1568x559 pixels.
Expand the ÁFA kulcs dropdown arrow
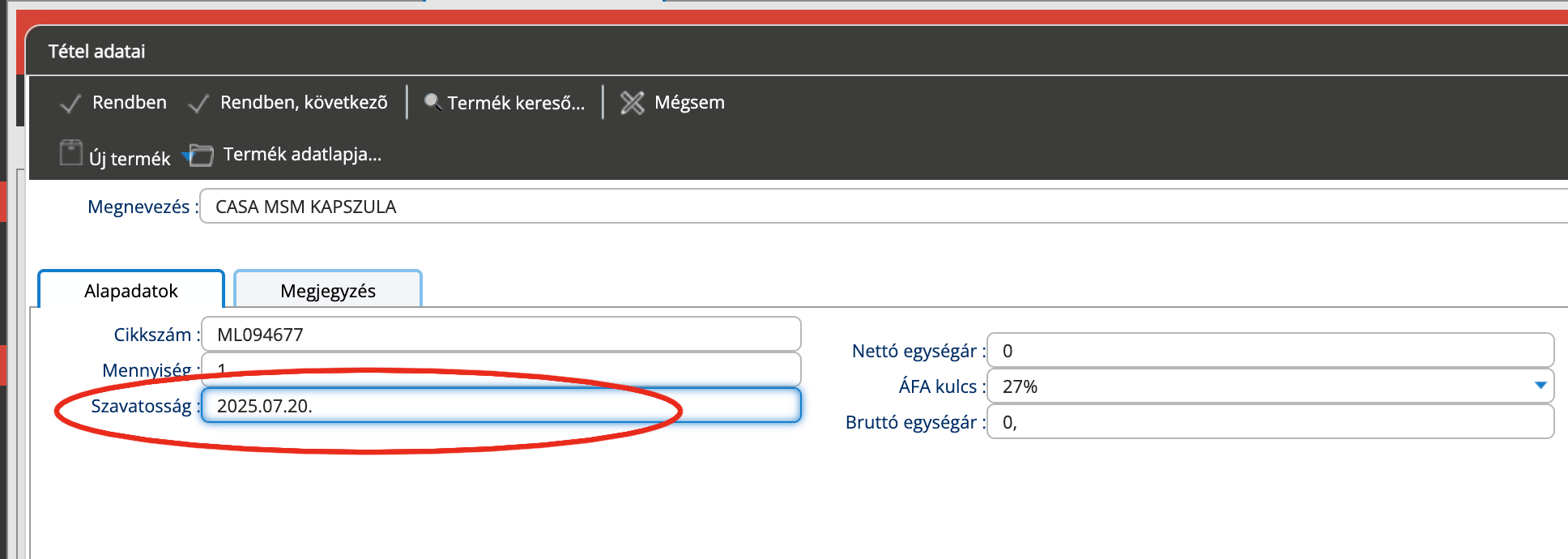[1540, 386]
